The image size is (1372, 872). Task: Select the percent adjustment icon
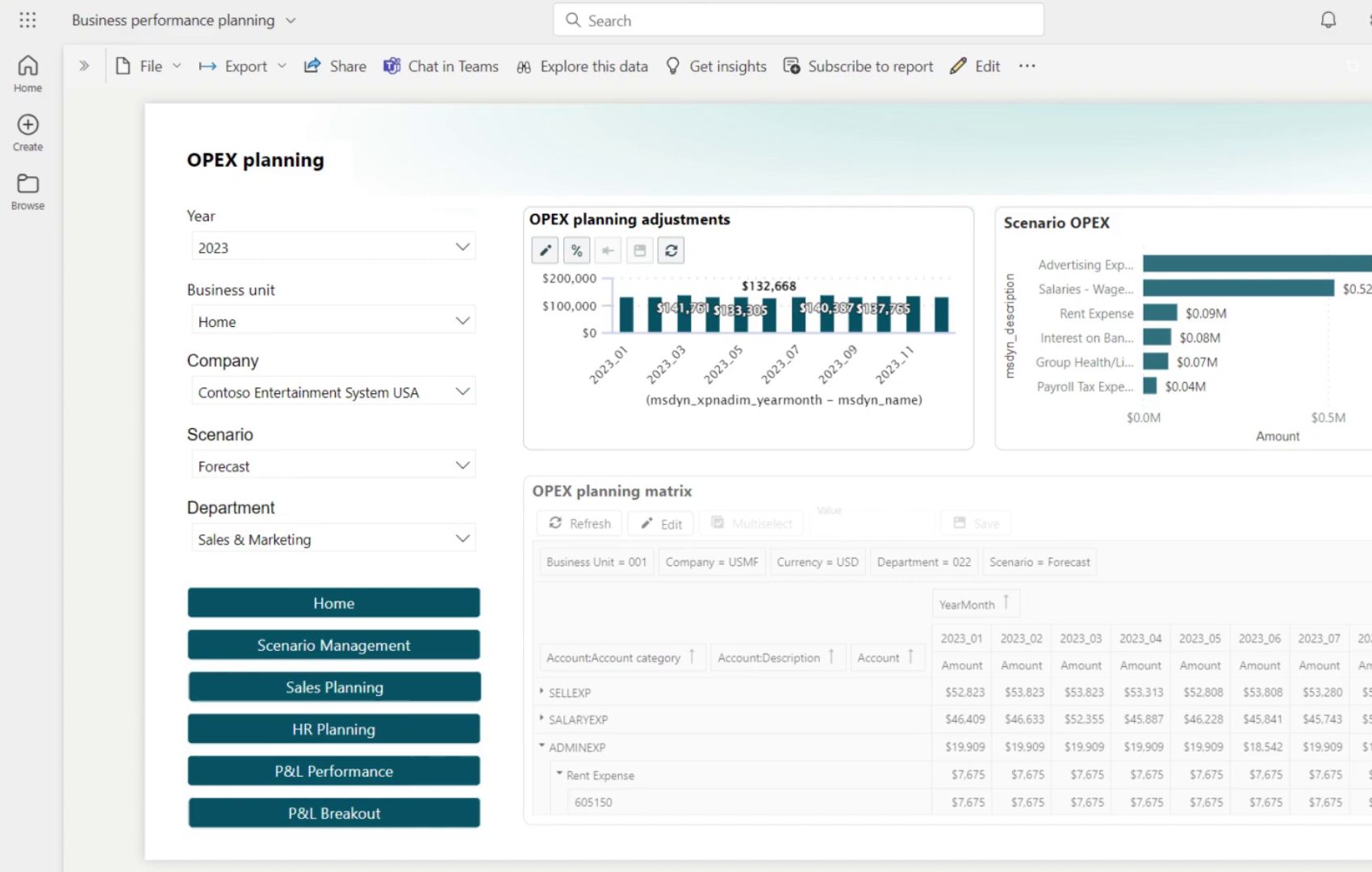(x=576, y=250)
